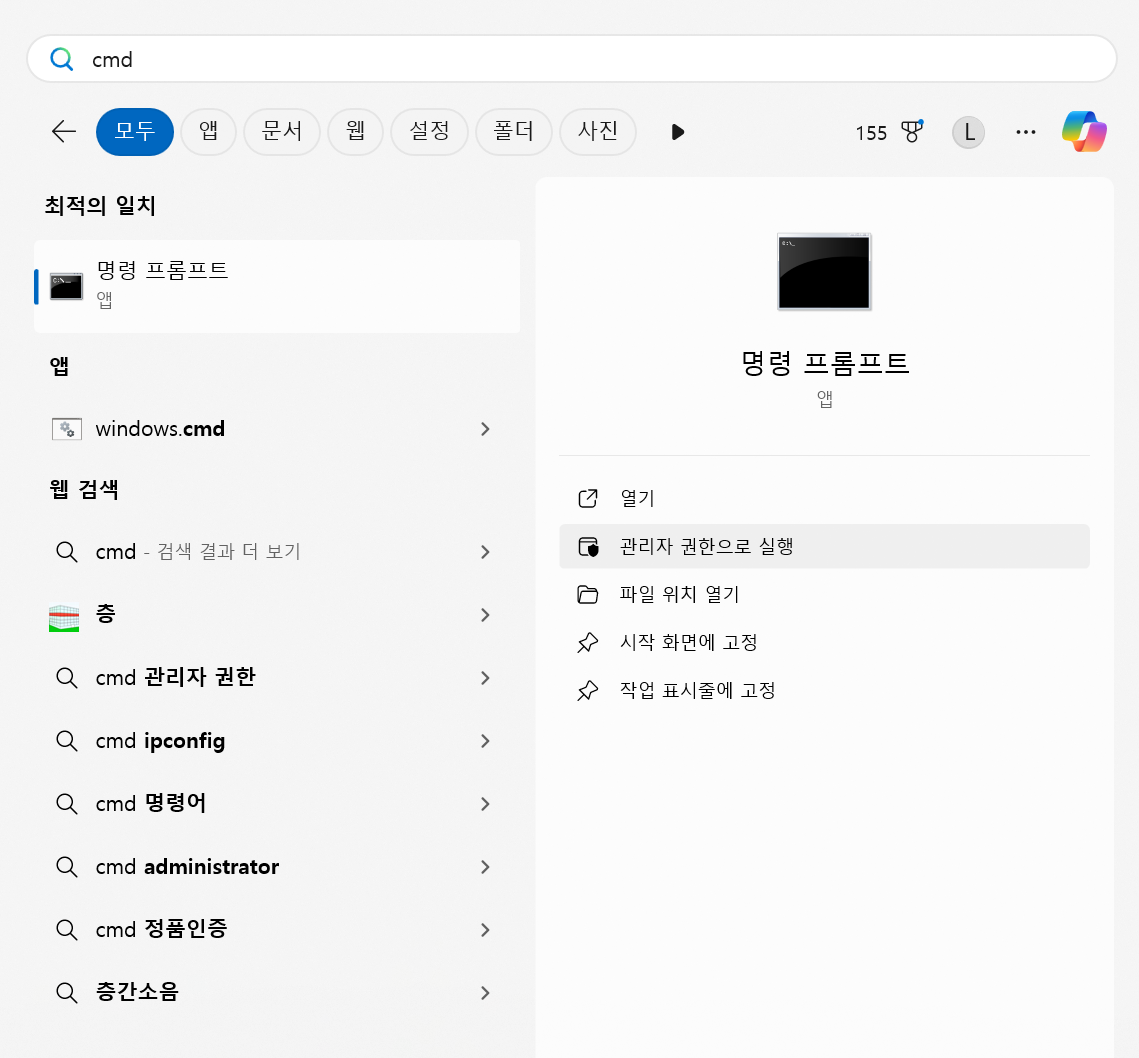Screen dimensions: 1139x1058
Task: Choose 작업 표시줄에 고정
Action: [824, 690]
